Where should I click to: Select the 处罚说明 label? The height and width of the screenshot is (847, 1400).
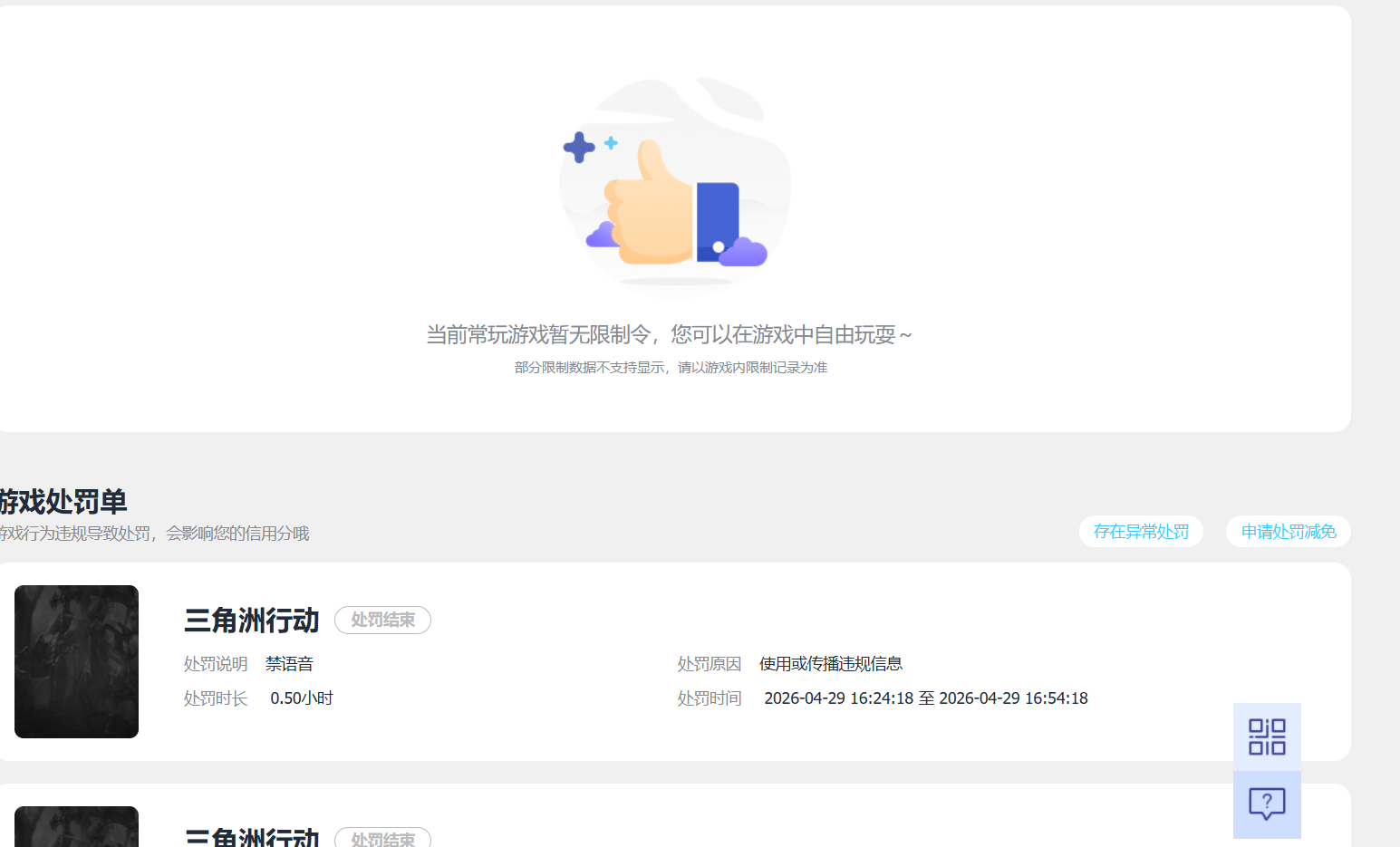click(216, 664)
